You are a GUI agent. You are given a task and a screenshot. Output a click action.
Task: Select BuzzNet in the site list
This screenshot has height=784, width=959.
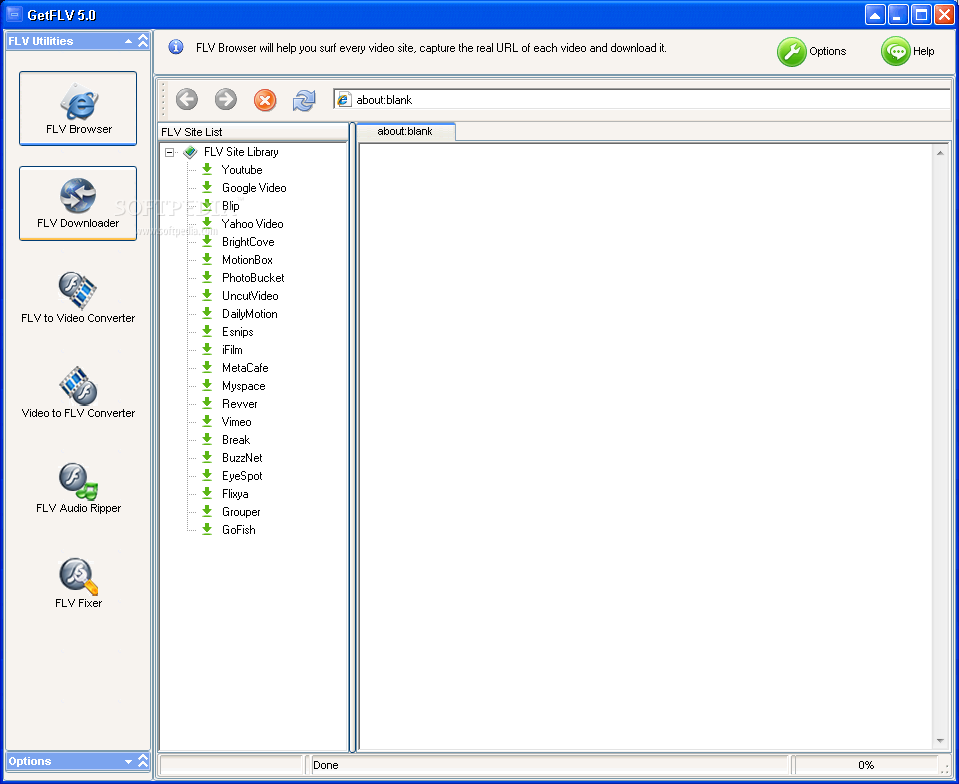click(x=242, y=457)
